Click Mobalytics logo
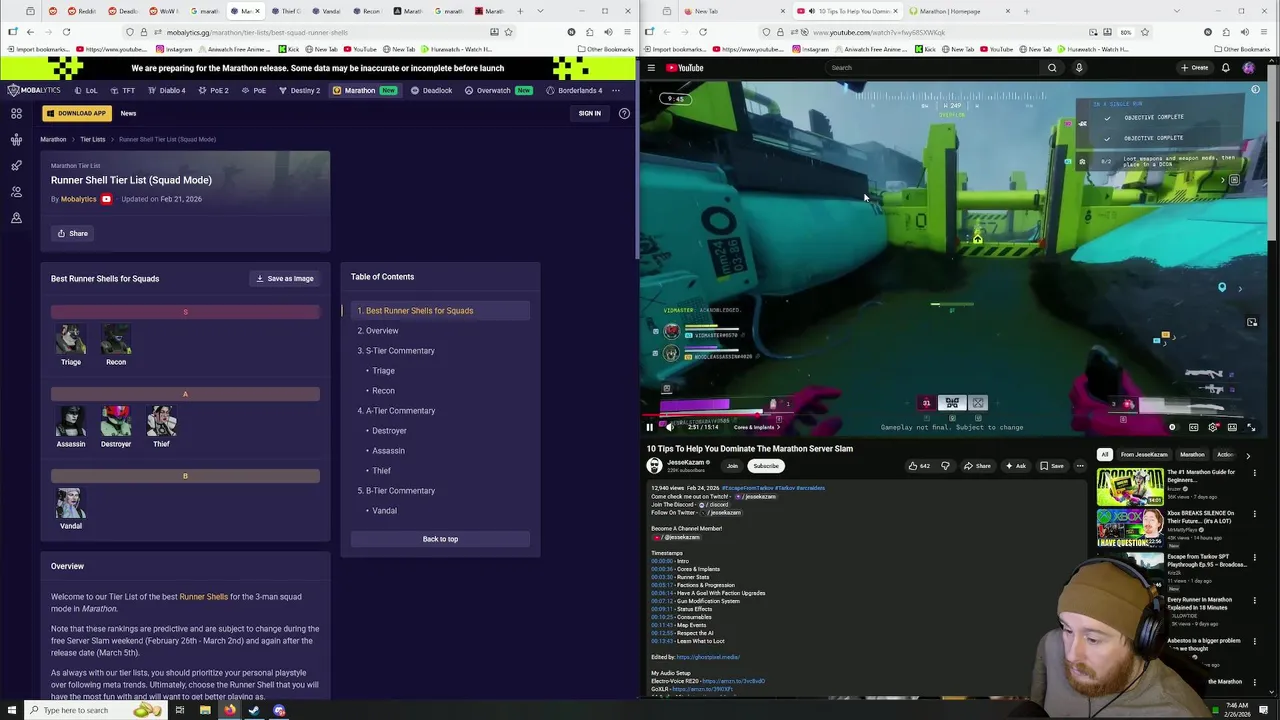 35,90
